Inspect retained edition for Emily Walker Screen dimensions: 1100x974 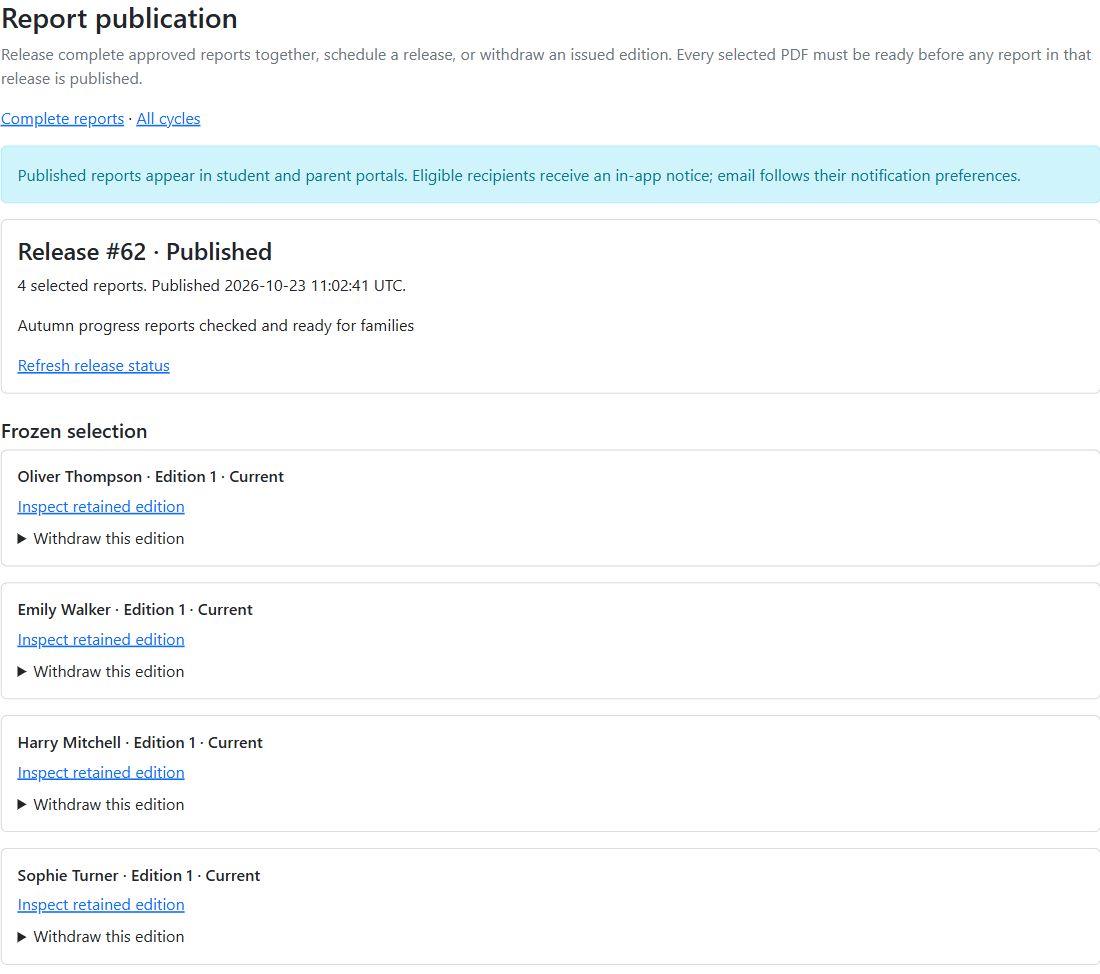coord(101,639)
